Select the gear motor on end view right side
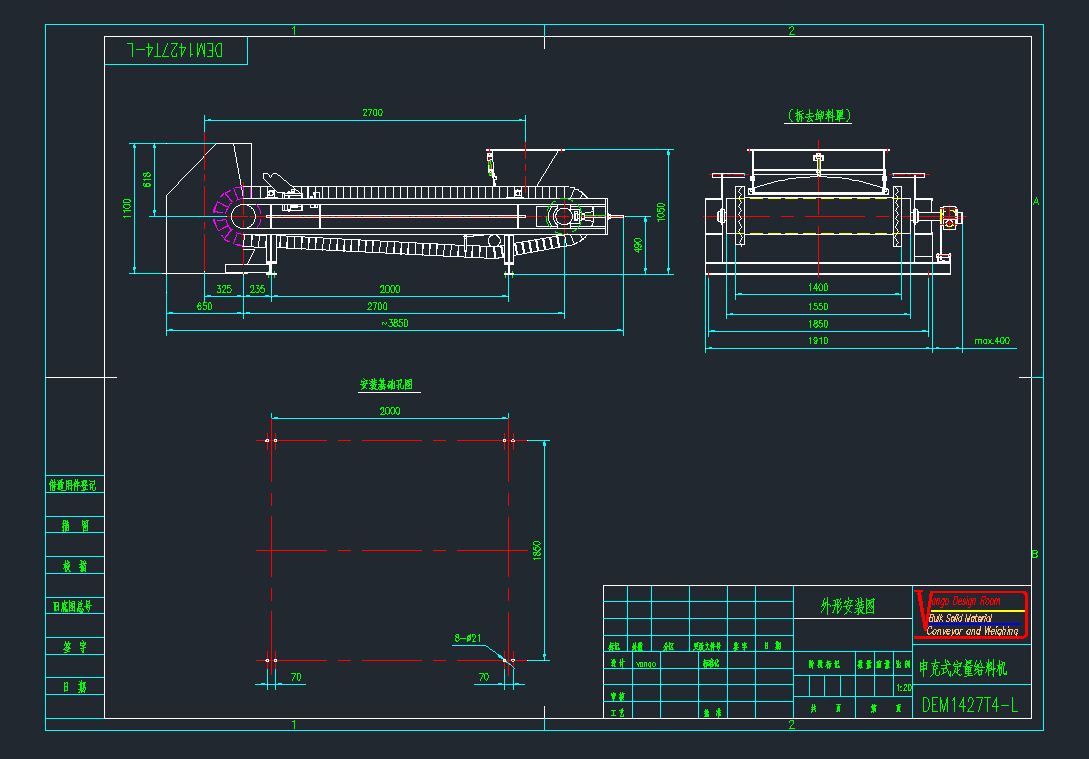The width and height of the screenshot is (1089, 759). point(949,216)
